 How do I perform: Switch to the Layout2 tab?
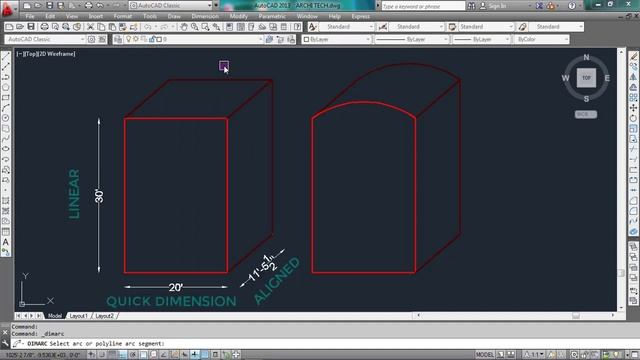click(104, 316)
